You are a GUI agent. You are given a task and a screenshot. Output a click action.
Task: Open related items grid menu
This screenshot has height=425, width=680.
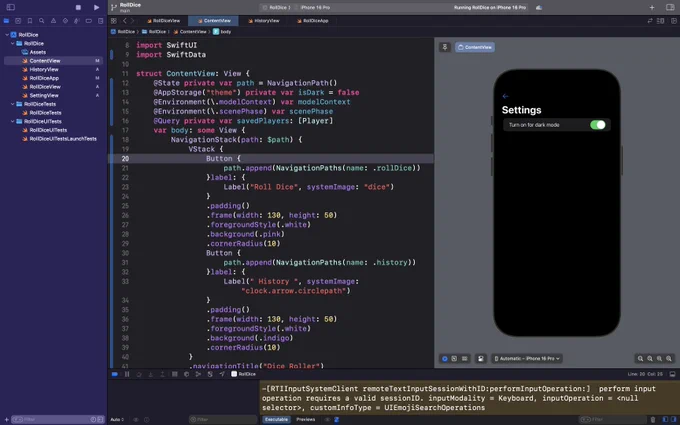(114, 20)
